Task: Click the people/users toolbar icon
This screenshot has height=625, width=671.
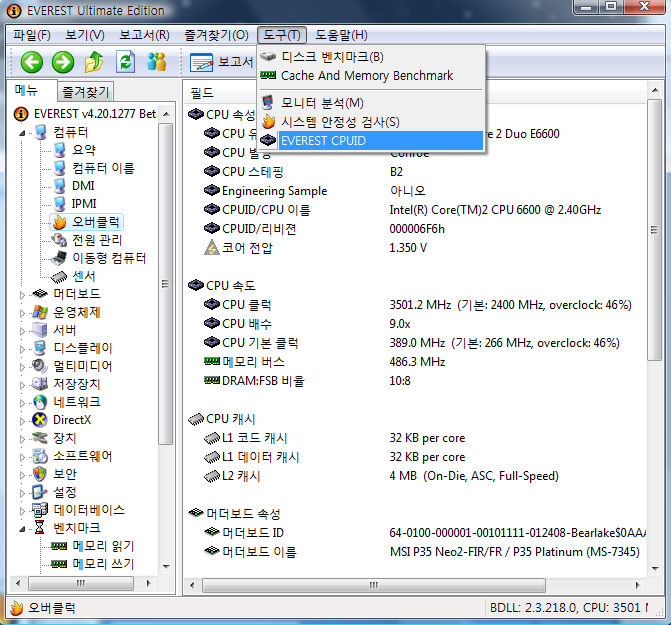Action: tap(157, 62)
